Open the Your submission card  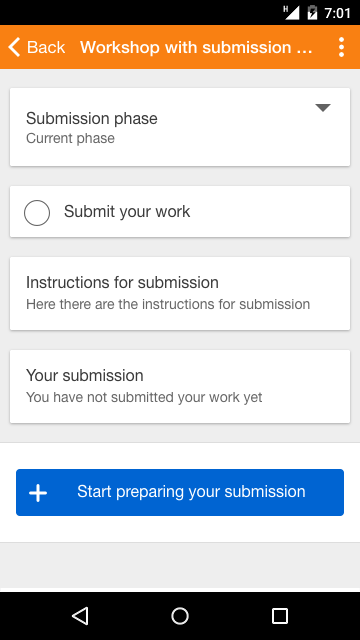(x=180, y=387)
